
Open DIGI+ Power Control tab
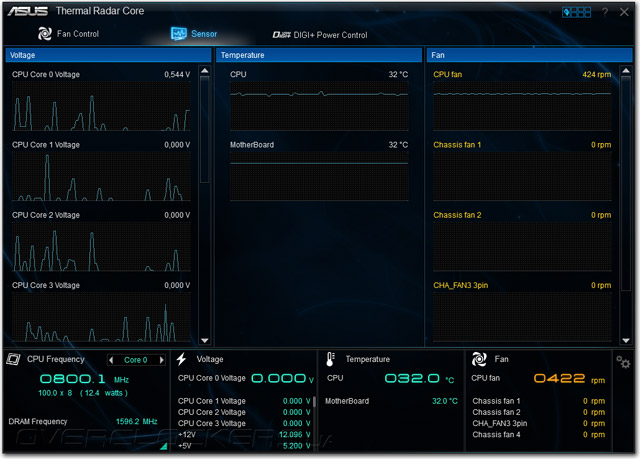(x=320, y=35)
